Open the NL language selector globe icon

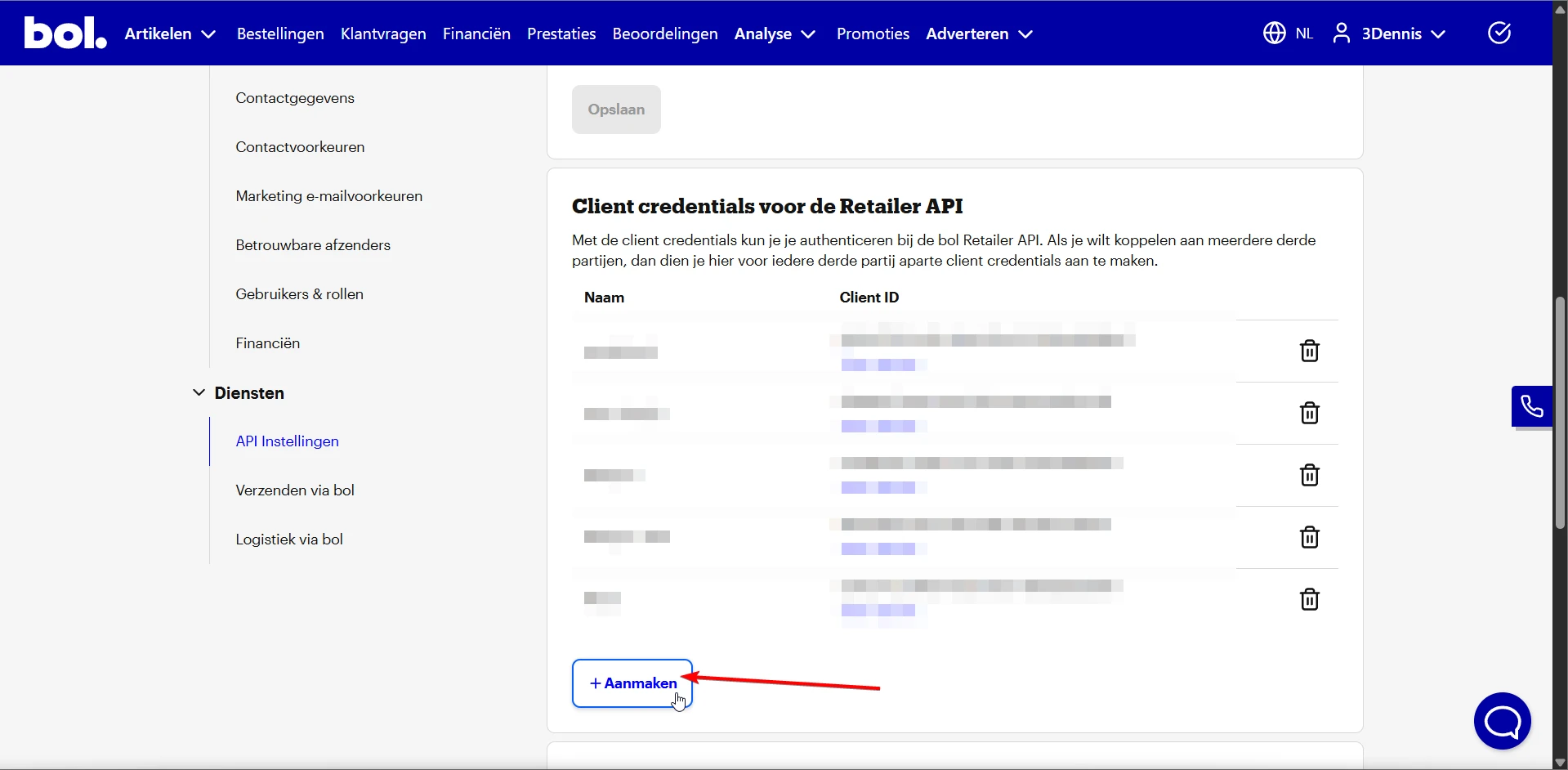tap(1273, 33)
